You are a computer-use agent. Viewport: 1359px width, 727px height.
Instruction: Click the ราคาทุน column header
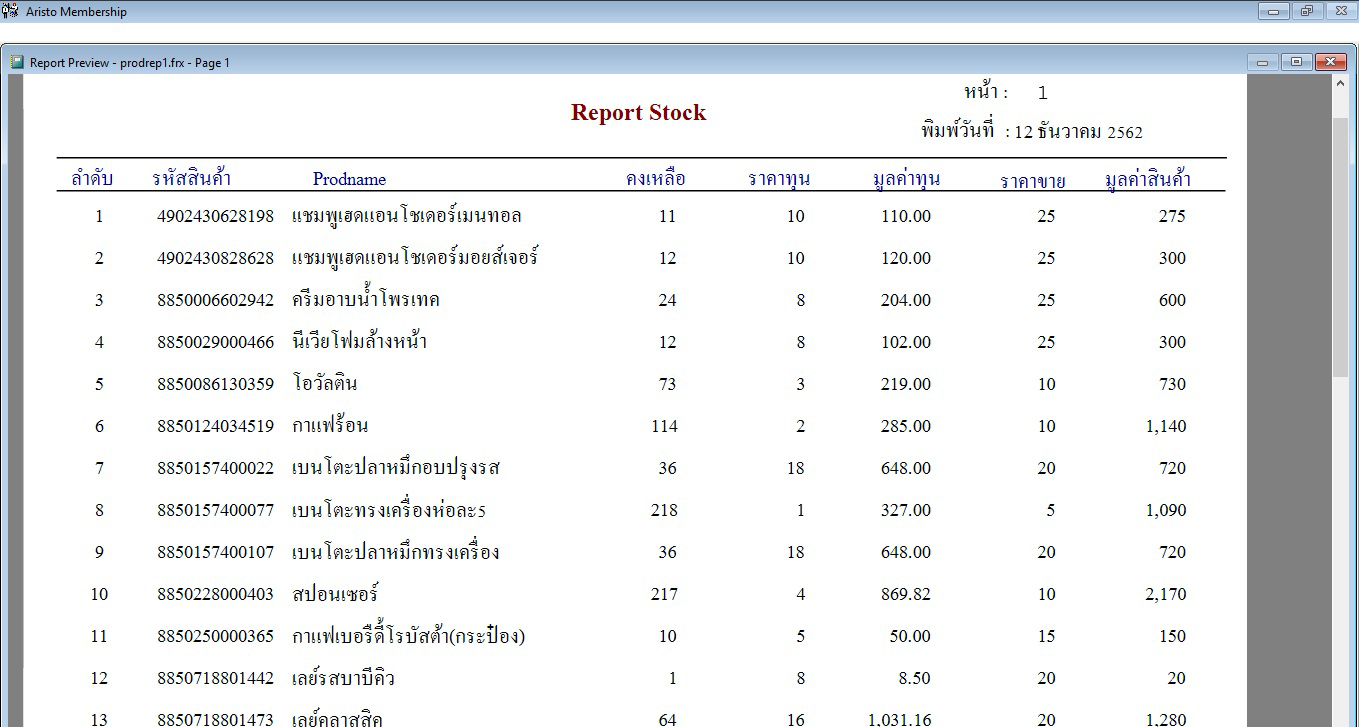click(779, 180)
